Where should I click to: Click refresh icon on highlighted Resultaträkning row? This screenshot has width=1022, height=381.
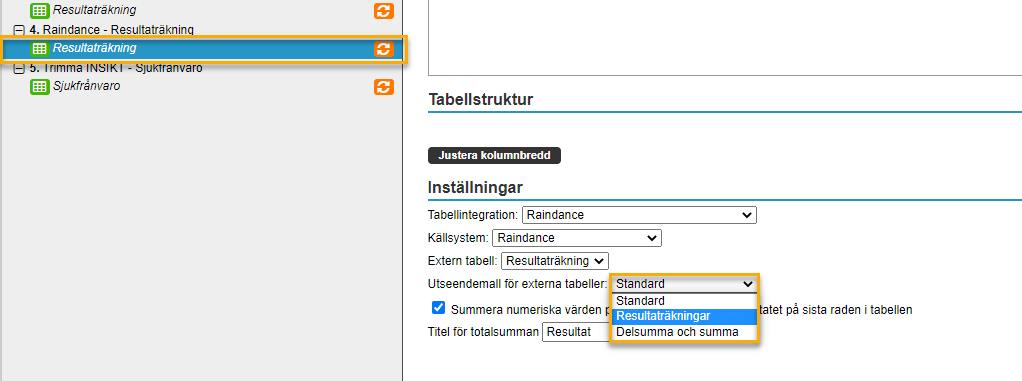point(384,49)
